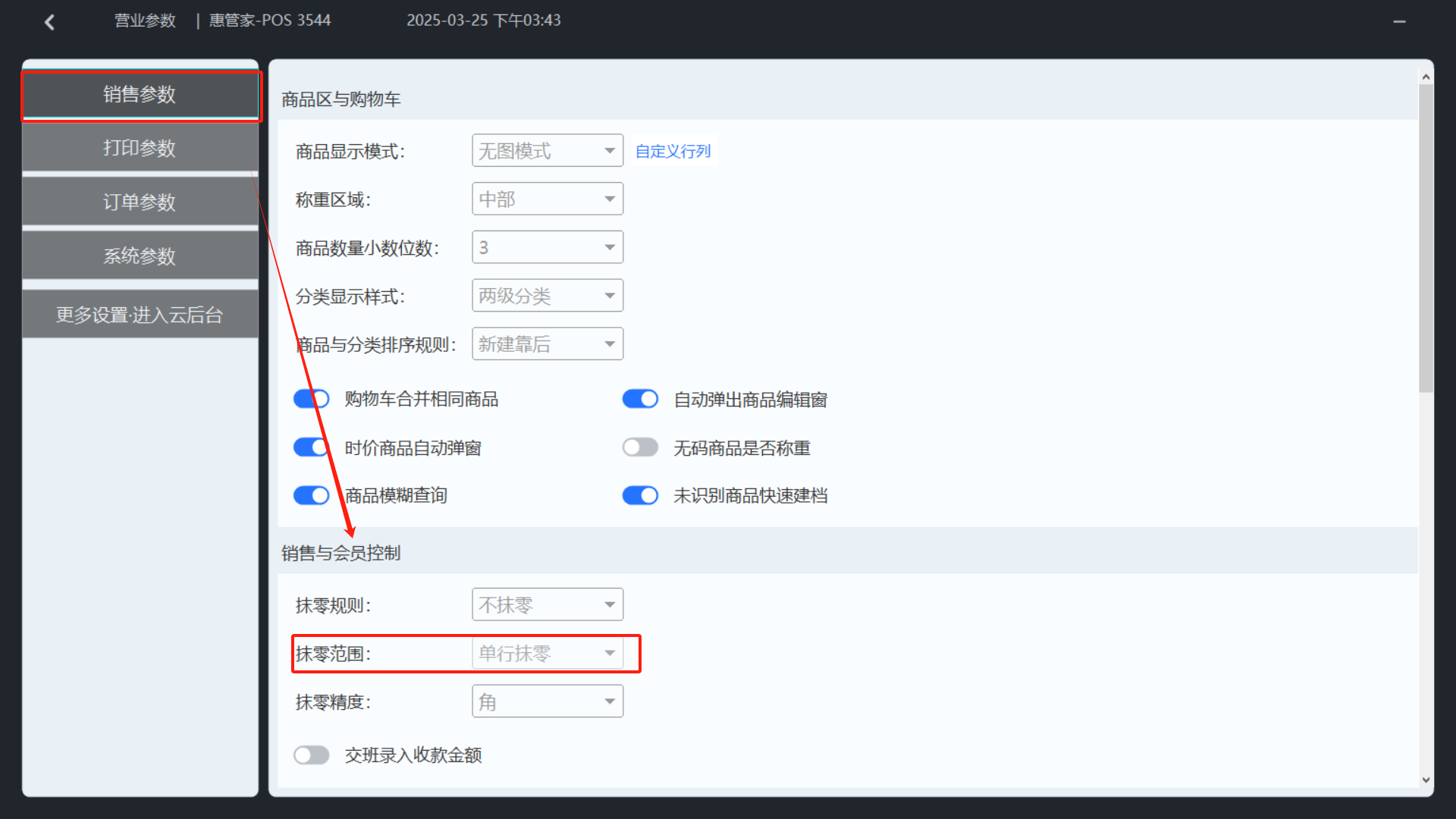Enable 无码商品是否称重 switch
1456x819 pixels.
640,447
